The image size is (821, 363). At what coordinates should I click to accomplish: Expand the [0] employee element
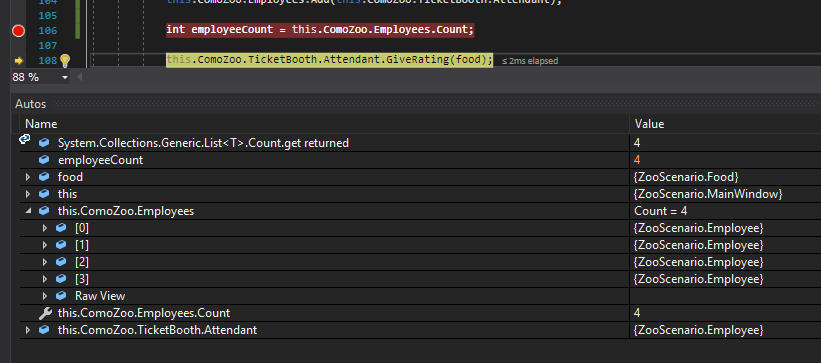tap(45, 228)
